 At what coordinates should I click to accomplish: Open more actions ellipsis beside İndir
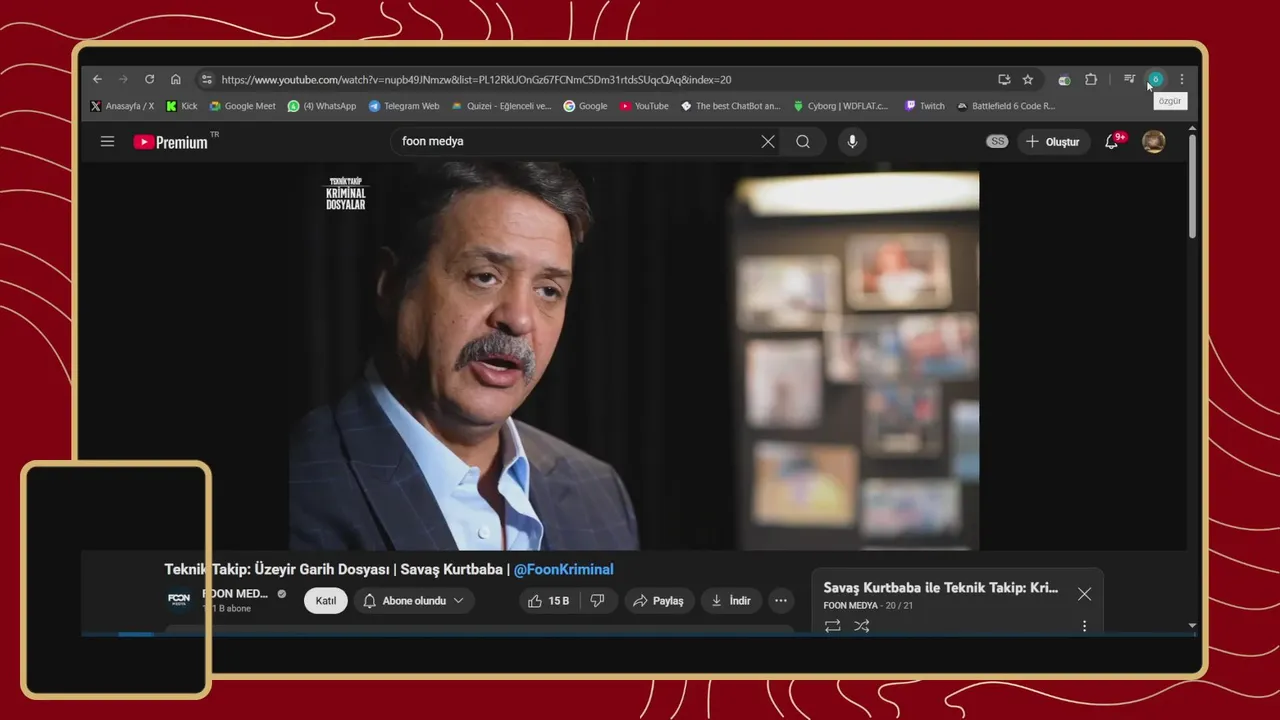click(781, 601)
